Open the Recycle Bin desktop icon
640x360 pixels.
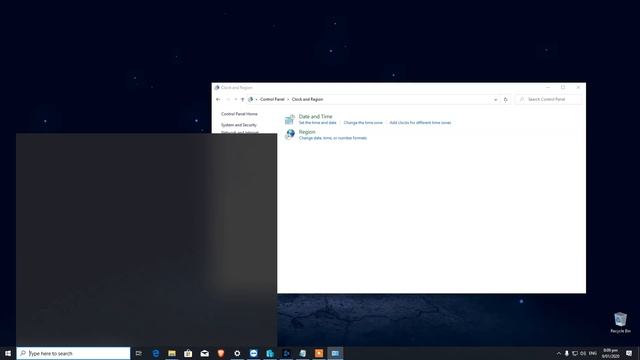(x=620, y=323)
